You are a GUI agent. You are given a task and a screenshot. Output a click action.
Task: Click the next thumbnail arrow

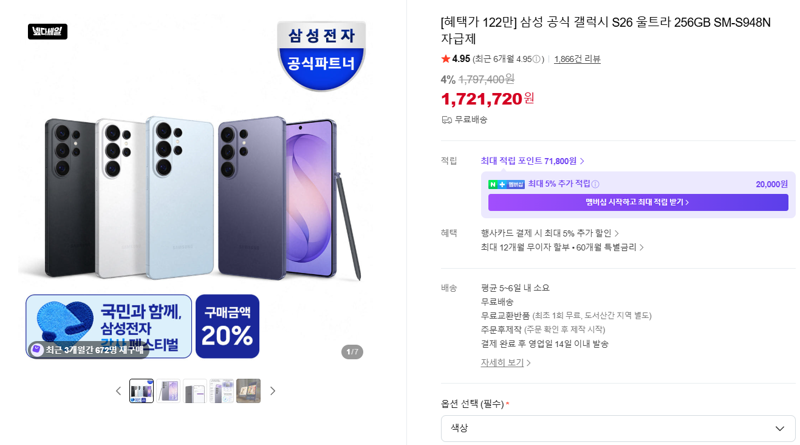pyautogui.click(x=272, y=391)
